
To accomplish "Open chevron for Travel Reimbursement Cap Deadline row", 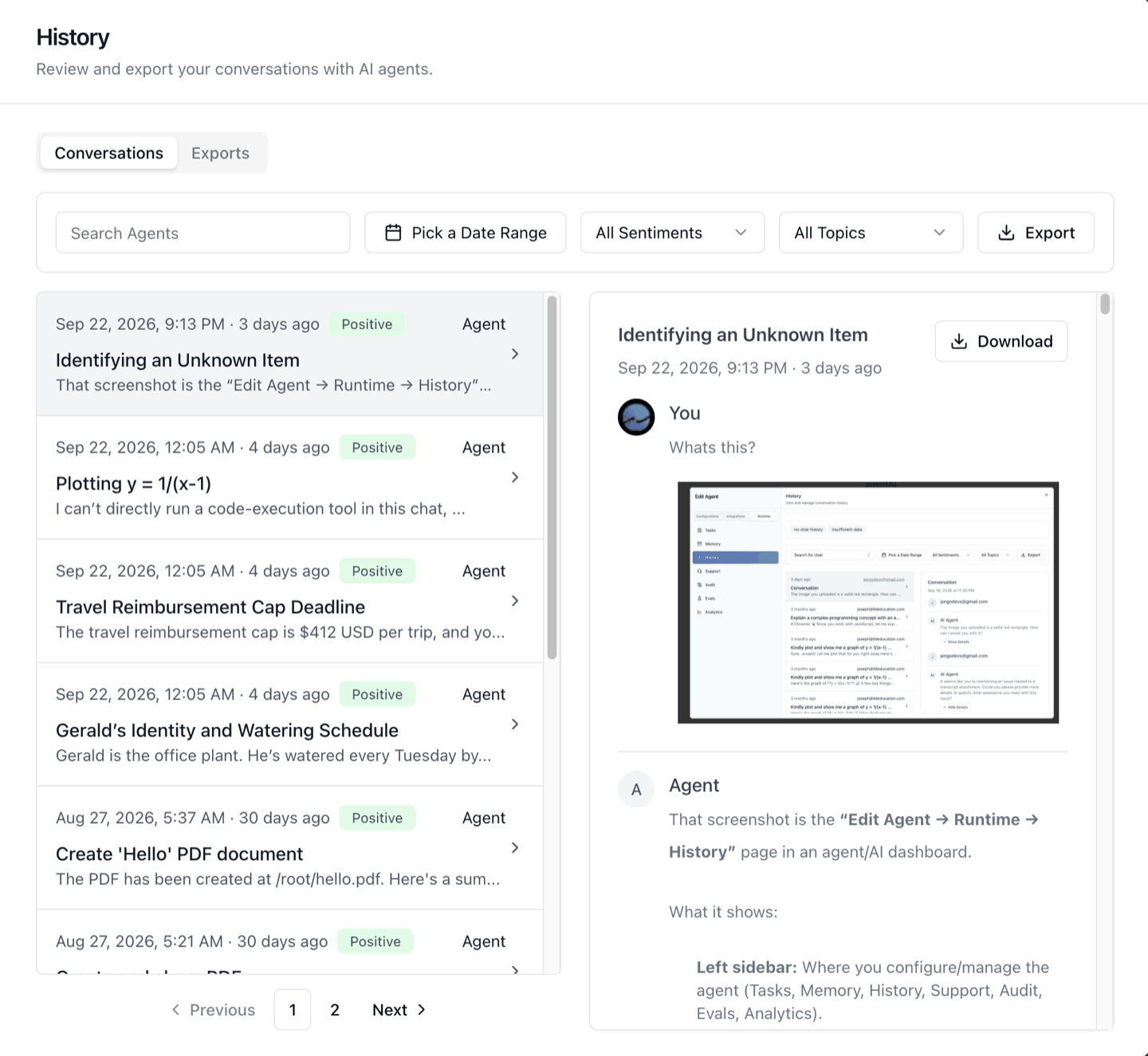I will (515, 601).
